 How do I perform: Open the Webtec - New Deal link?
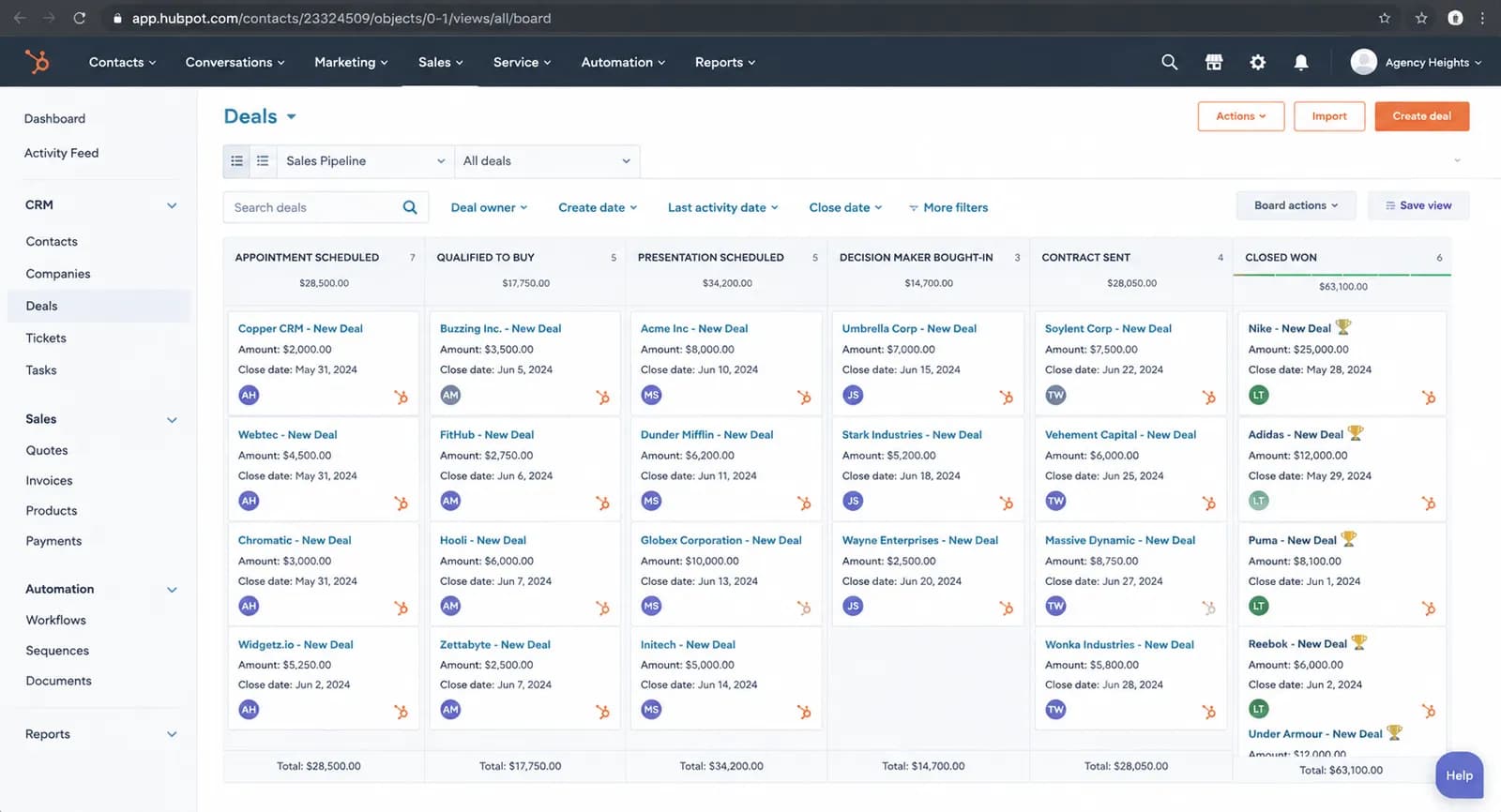[287, 435]
